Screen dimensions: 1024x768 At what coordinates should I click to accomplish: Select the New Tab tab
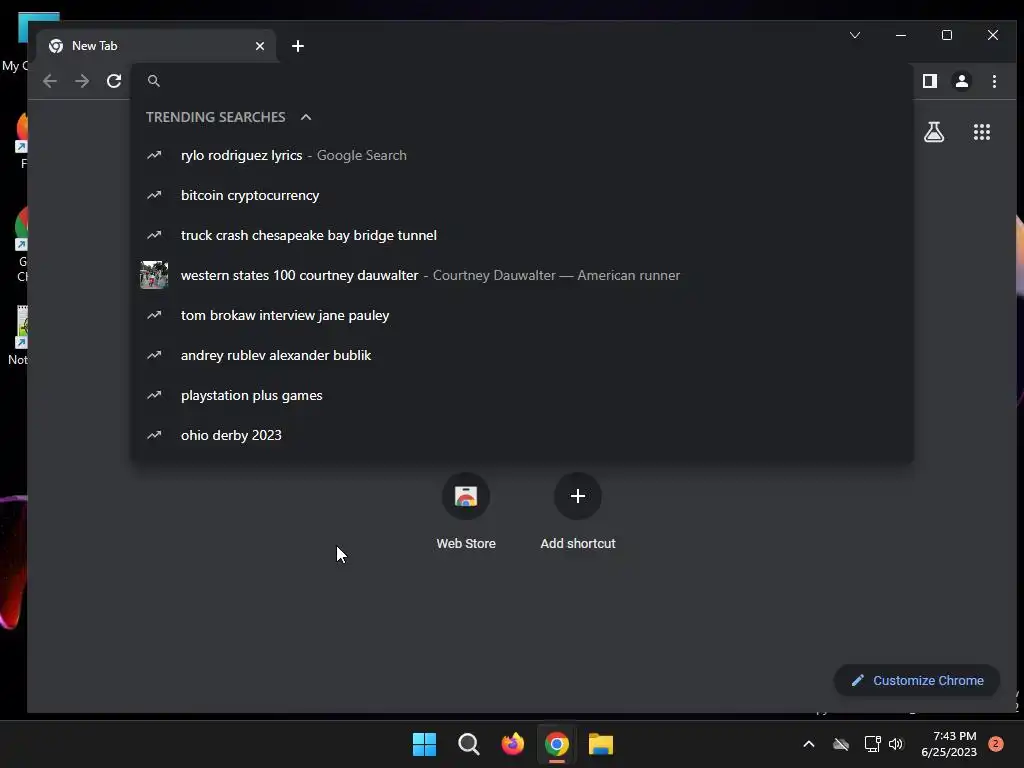[x=157, y=46]
